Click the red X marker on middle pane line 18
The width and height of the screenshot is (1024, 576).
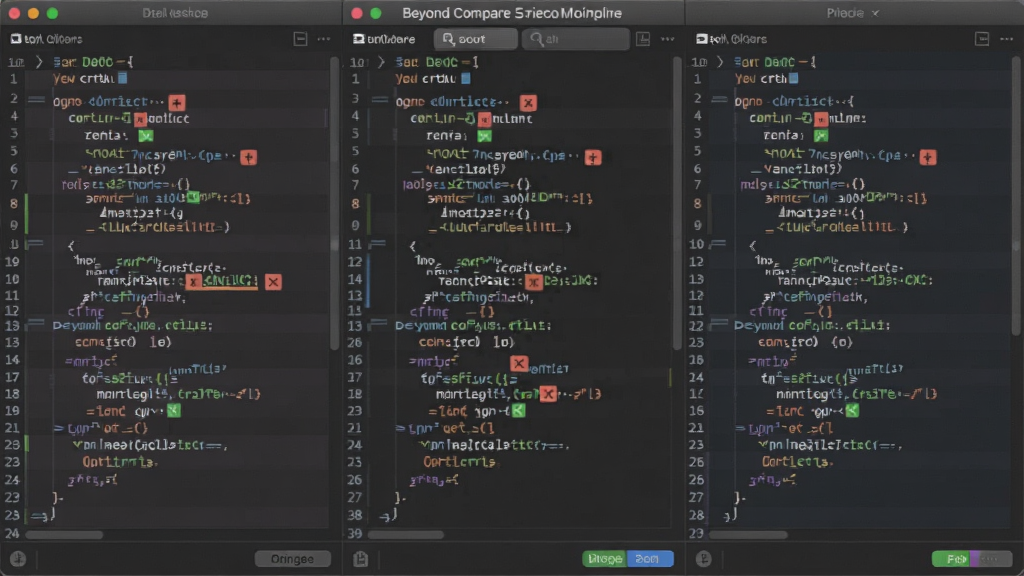[548, 394]
